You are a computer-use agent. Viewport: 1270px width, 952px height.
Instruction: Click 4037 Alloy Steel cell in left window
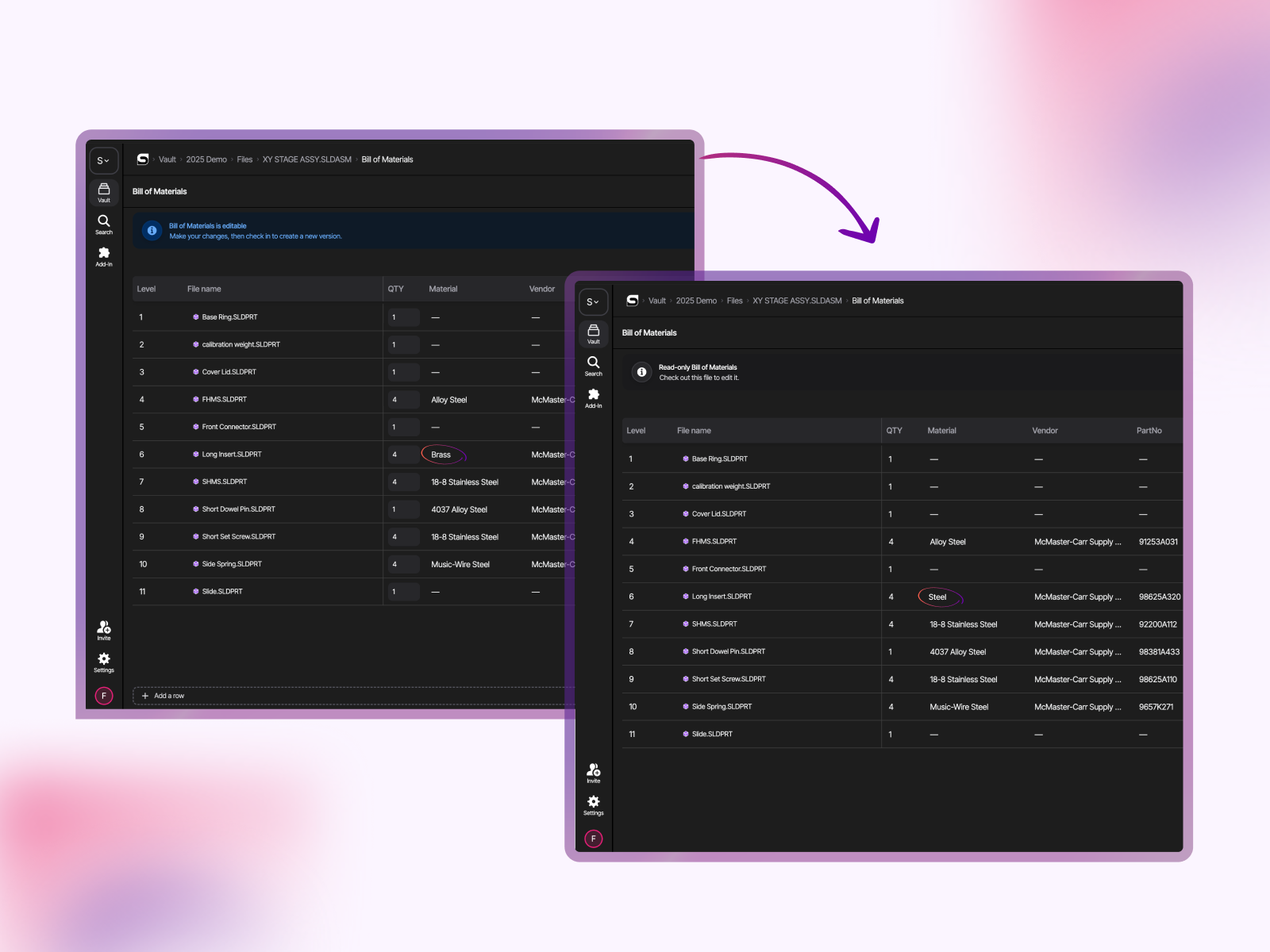pyautogui.click(x=459, y=509)
